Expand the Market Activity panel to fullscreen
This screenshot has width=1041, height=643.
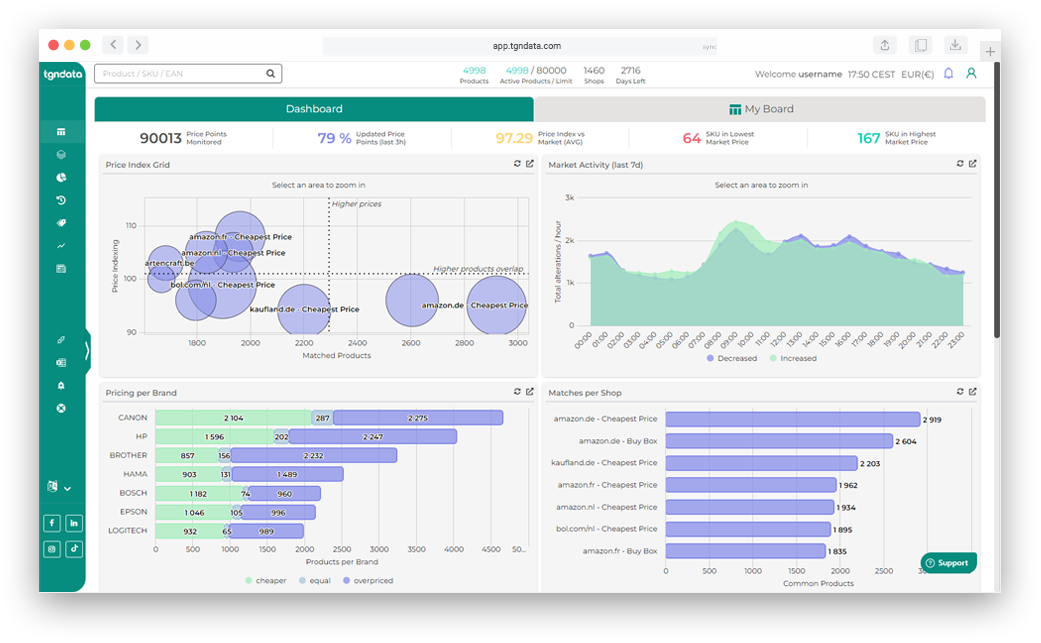pyautogui.click(x=971, y=164)
